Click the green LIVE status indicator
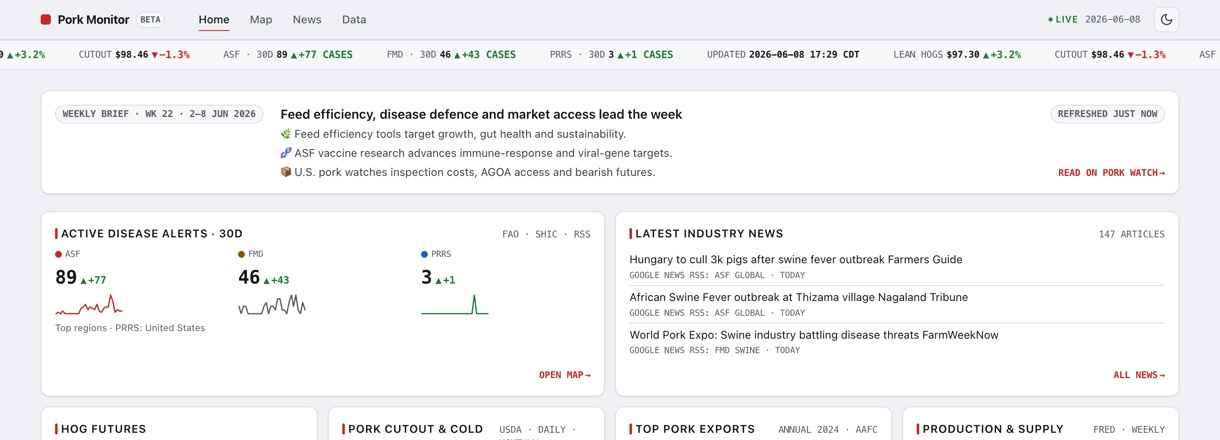1220x440 pixels. (x=1062, y=19)
